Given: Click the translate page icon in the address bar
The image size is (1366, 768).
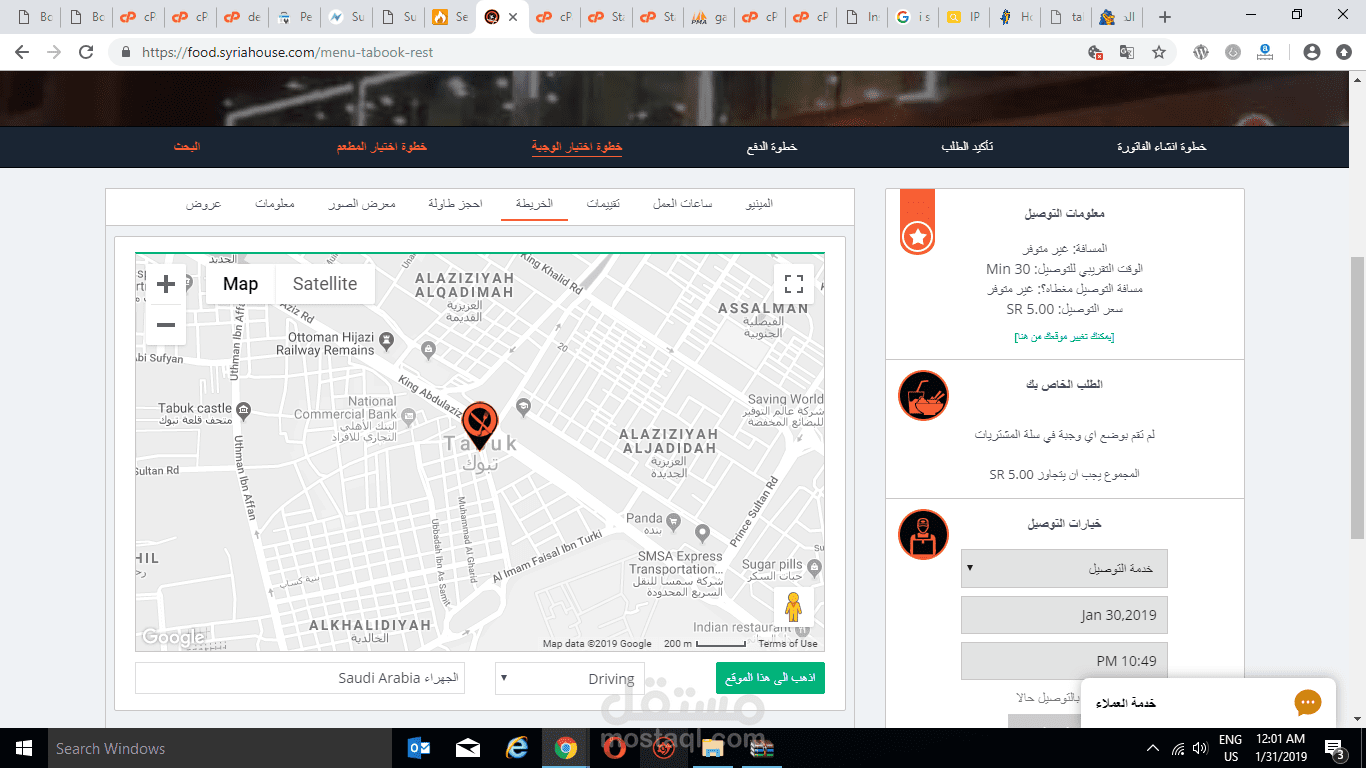Looking at the screenshot, I should (1127, 52).
